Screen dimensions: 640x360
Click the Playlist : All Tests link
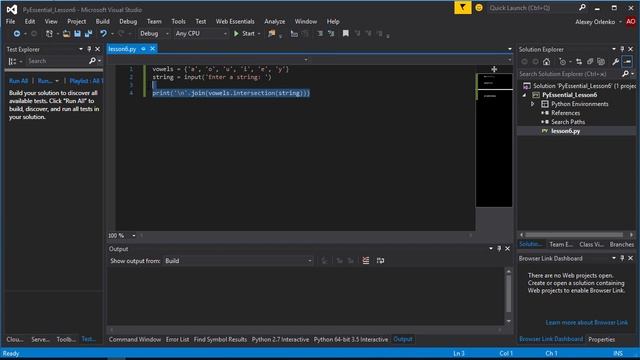(x=86, y=81)
